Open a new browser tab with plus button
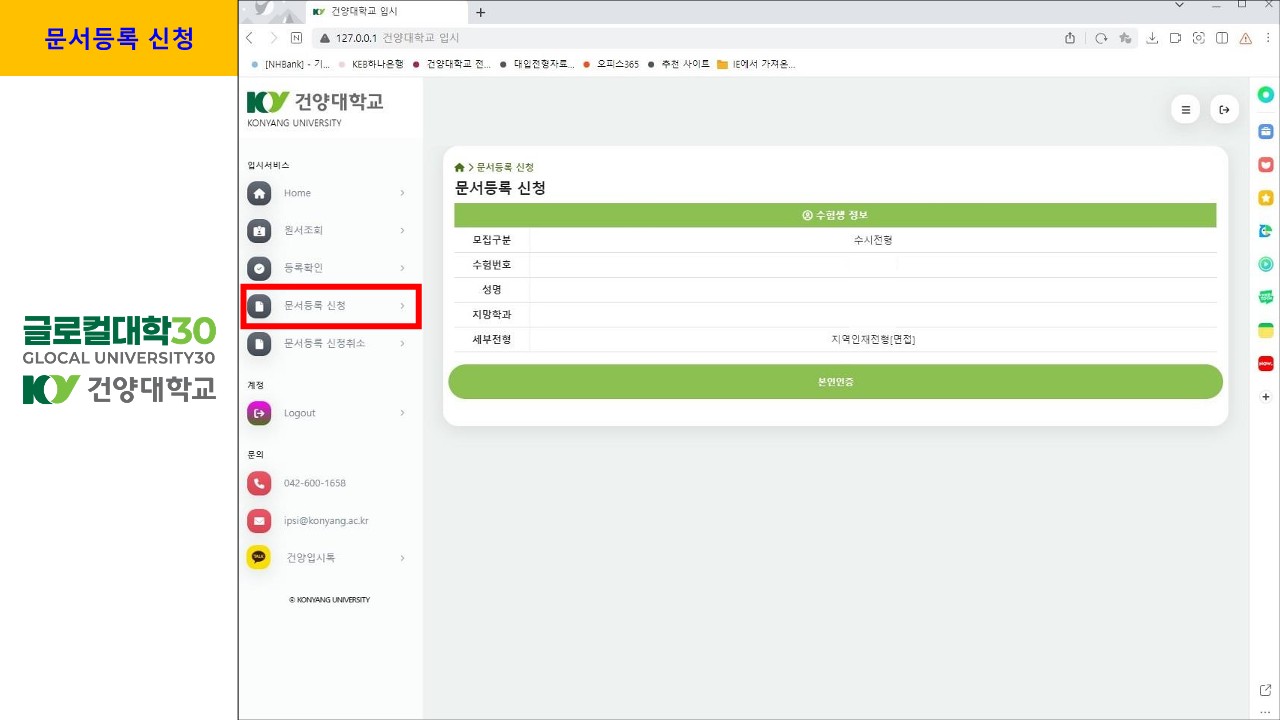 click(480, 12)
